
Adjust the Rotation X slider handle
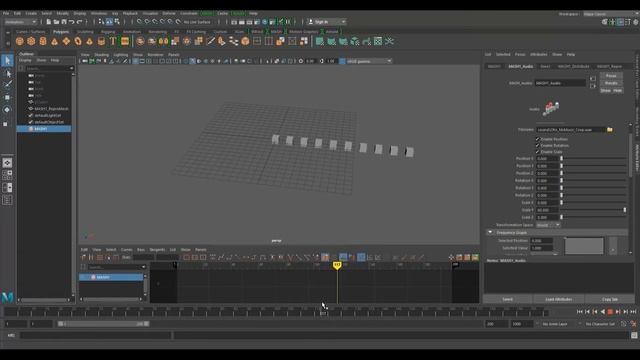(x=562, y=181)
